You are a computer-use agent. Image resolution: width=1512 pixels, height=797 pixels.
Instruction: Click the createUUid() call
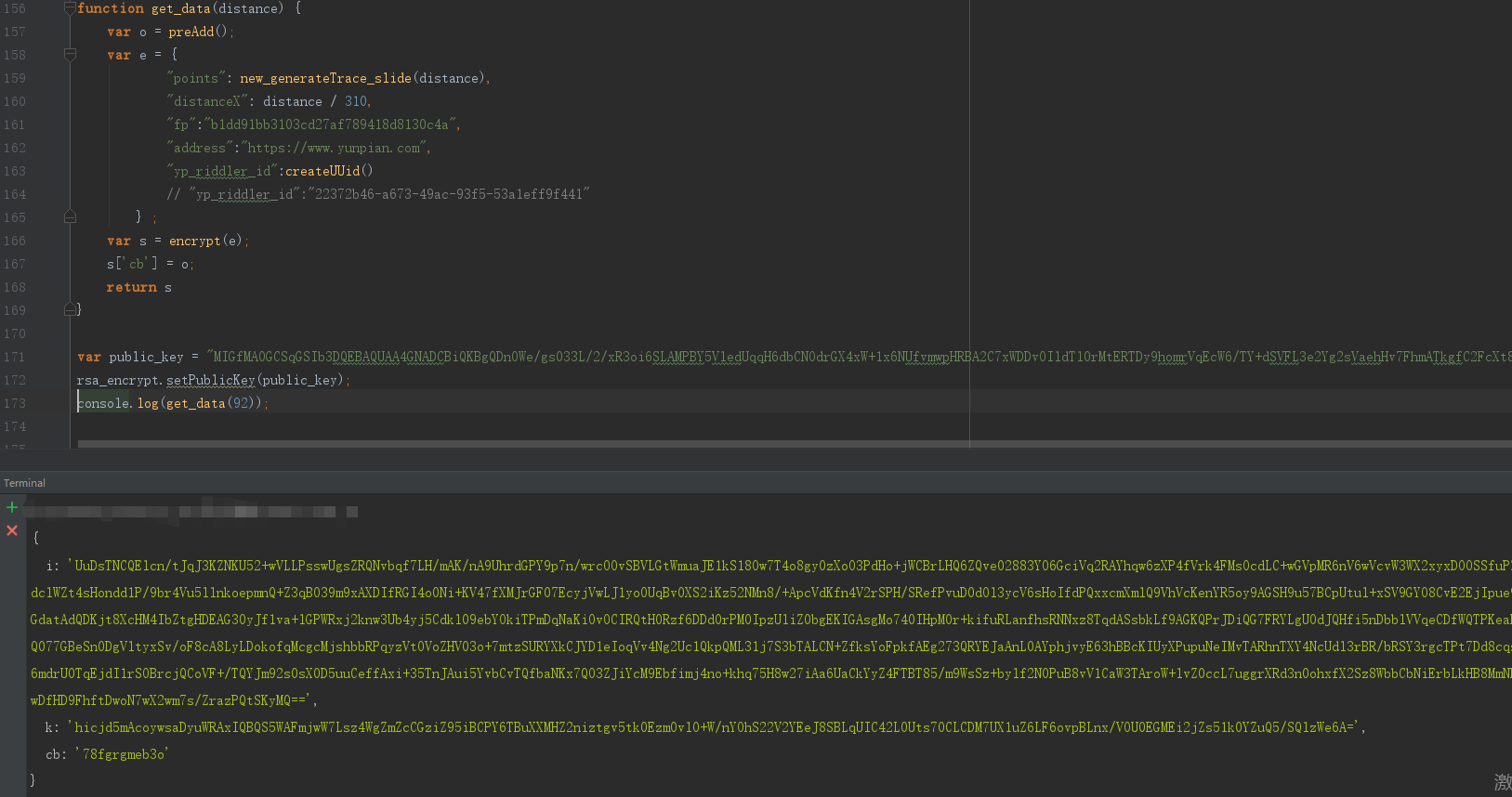coord(329,171)
